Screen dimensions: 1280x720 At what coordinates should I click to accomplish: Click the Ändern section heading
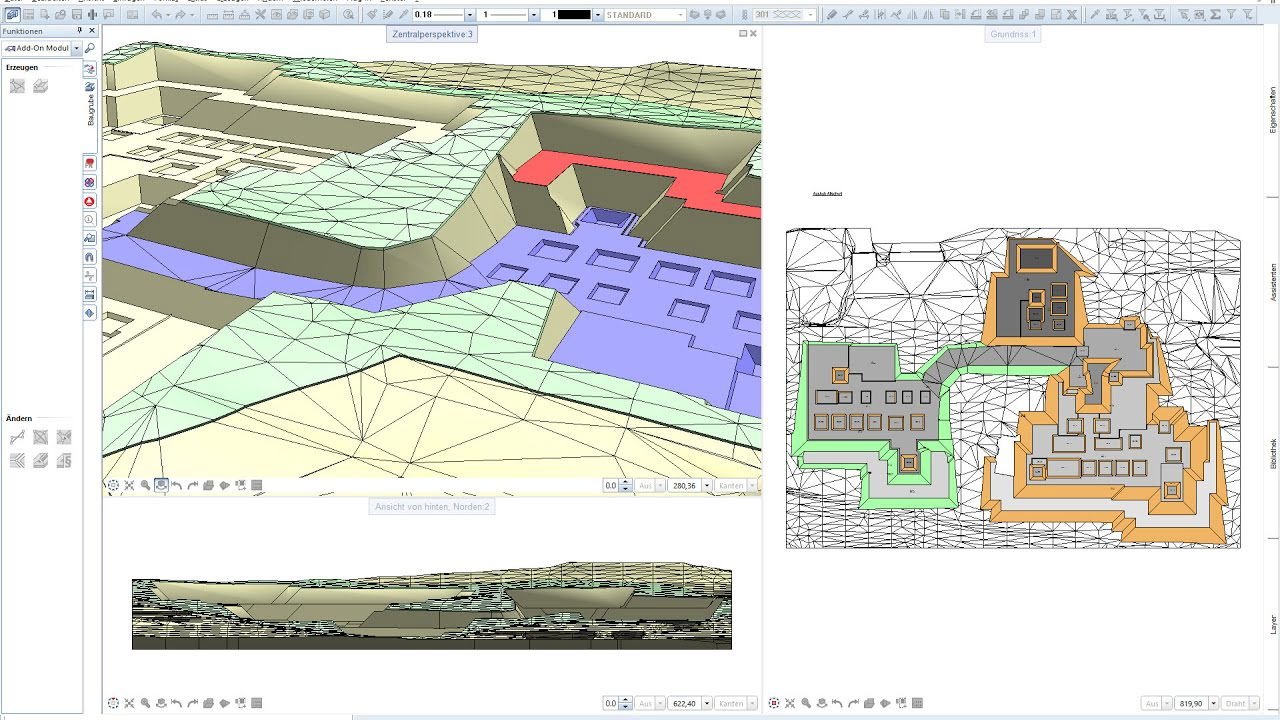(19, 418)
